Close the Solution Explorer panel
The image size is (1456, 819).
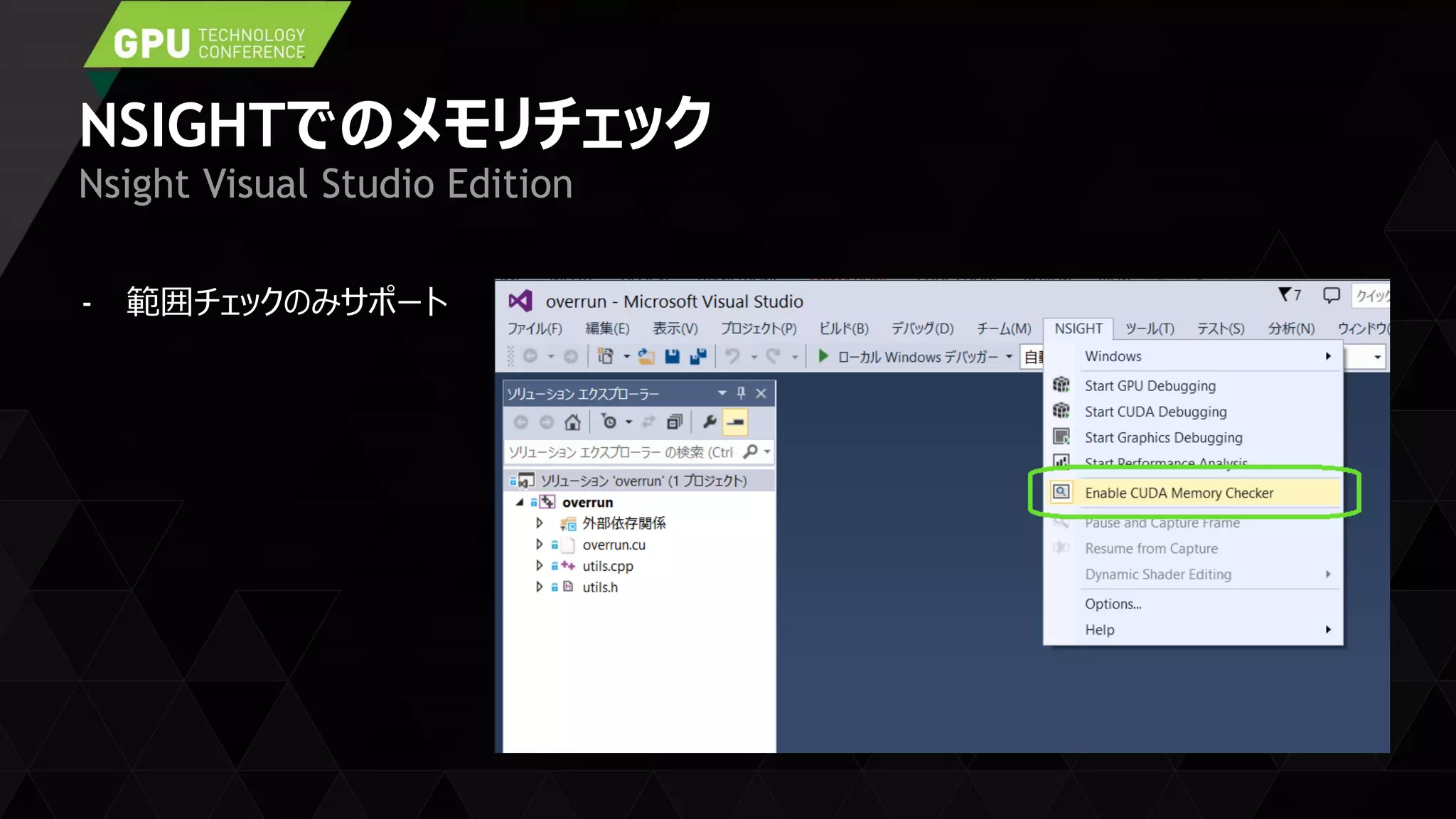[761, 393]
